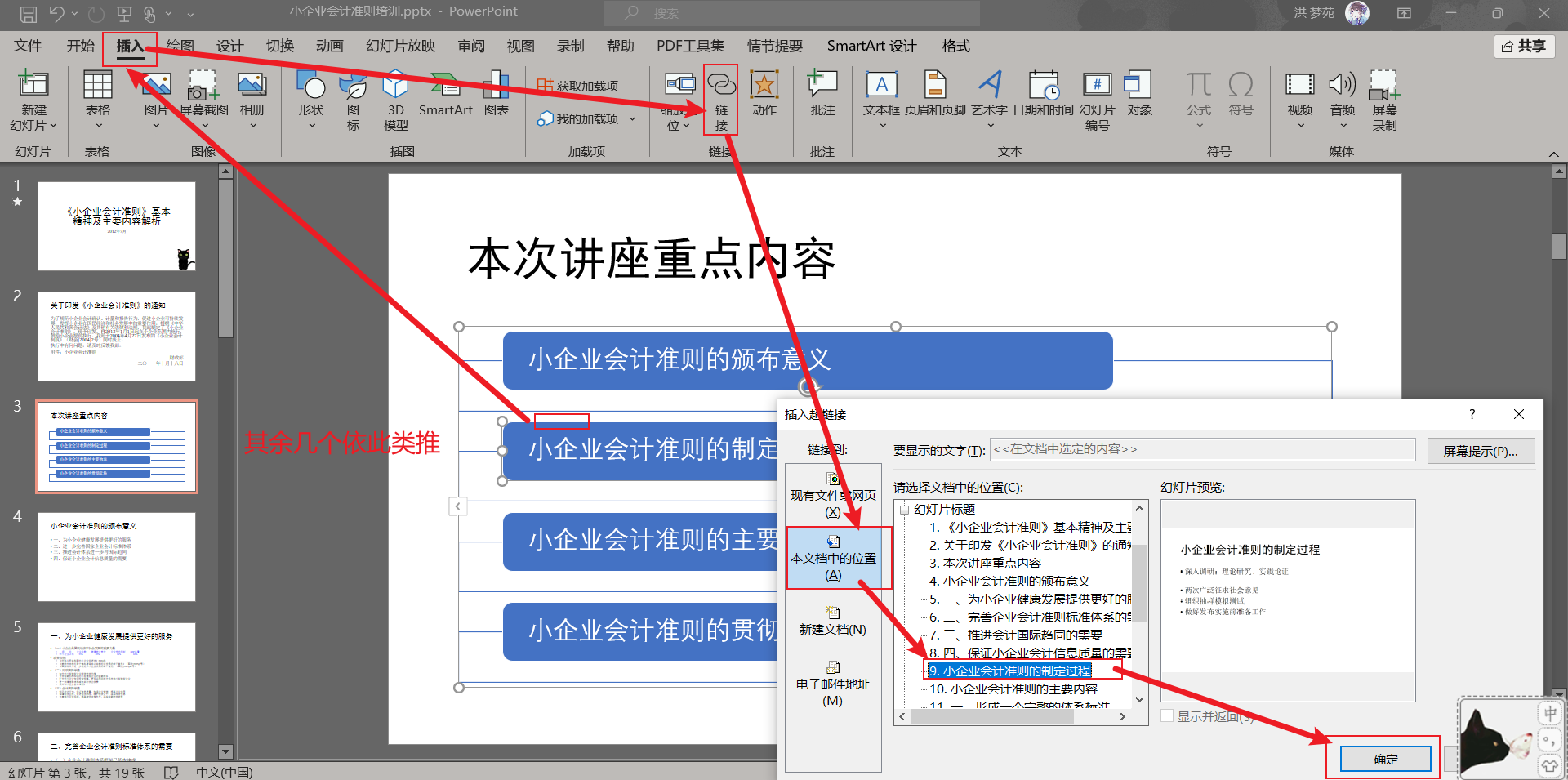1568x780 pixels.
Task: Click the Action (动作) button
Action: tap(764, 95)
